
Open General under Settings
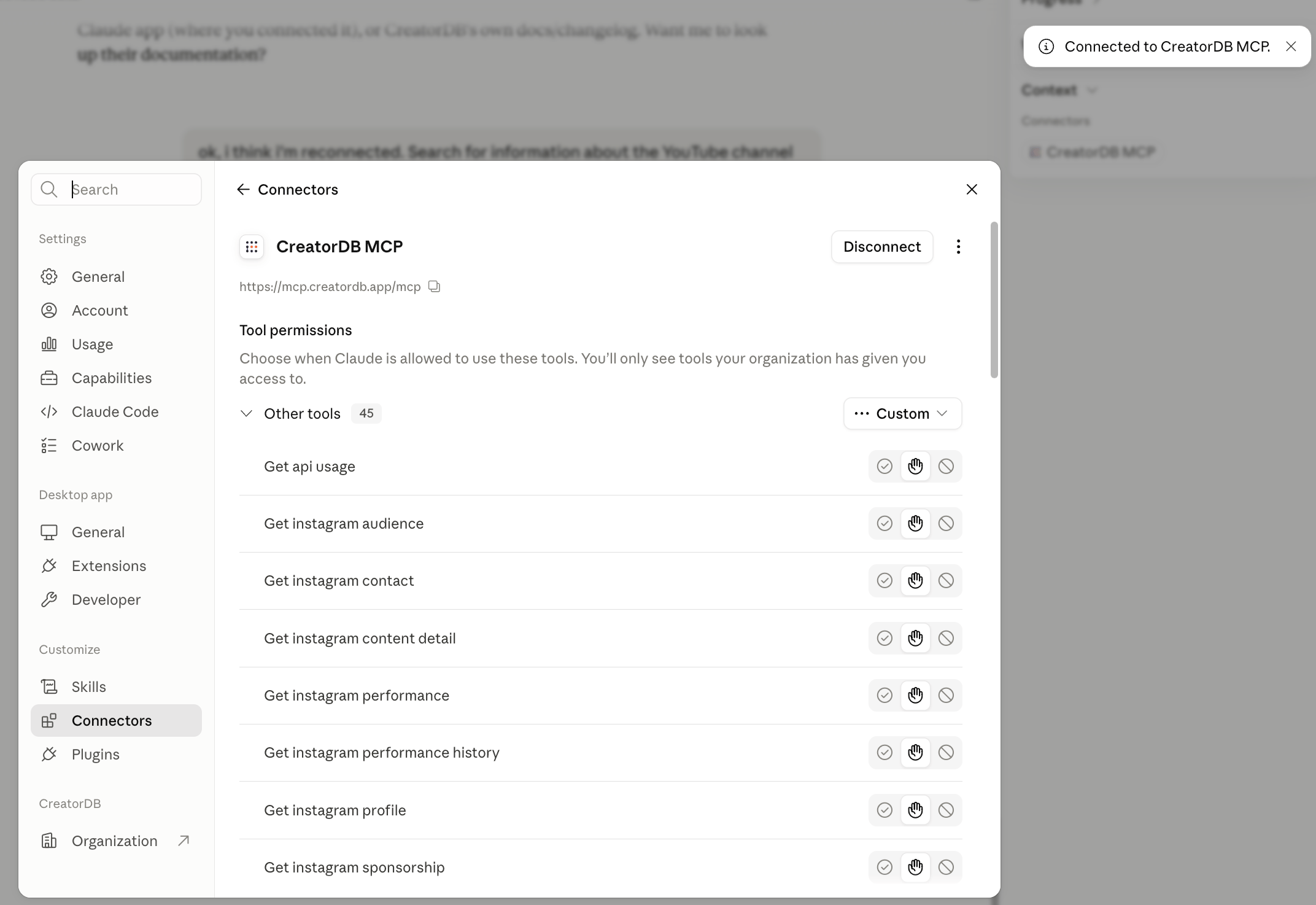[116, 277]
